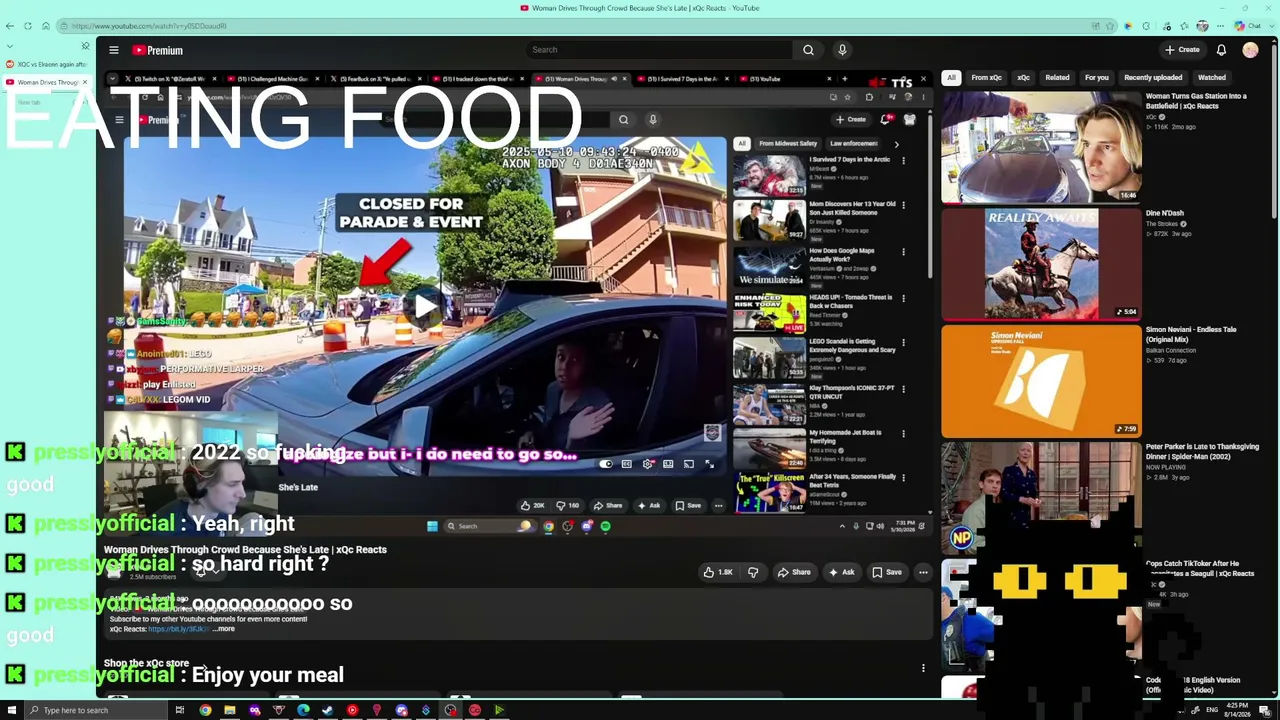
Task: Open the Windows Start menu
Action: [12, 711]
